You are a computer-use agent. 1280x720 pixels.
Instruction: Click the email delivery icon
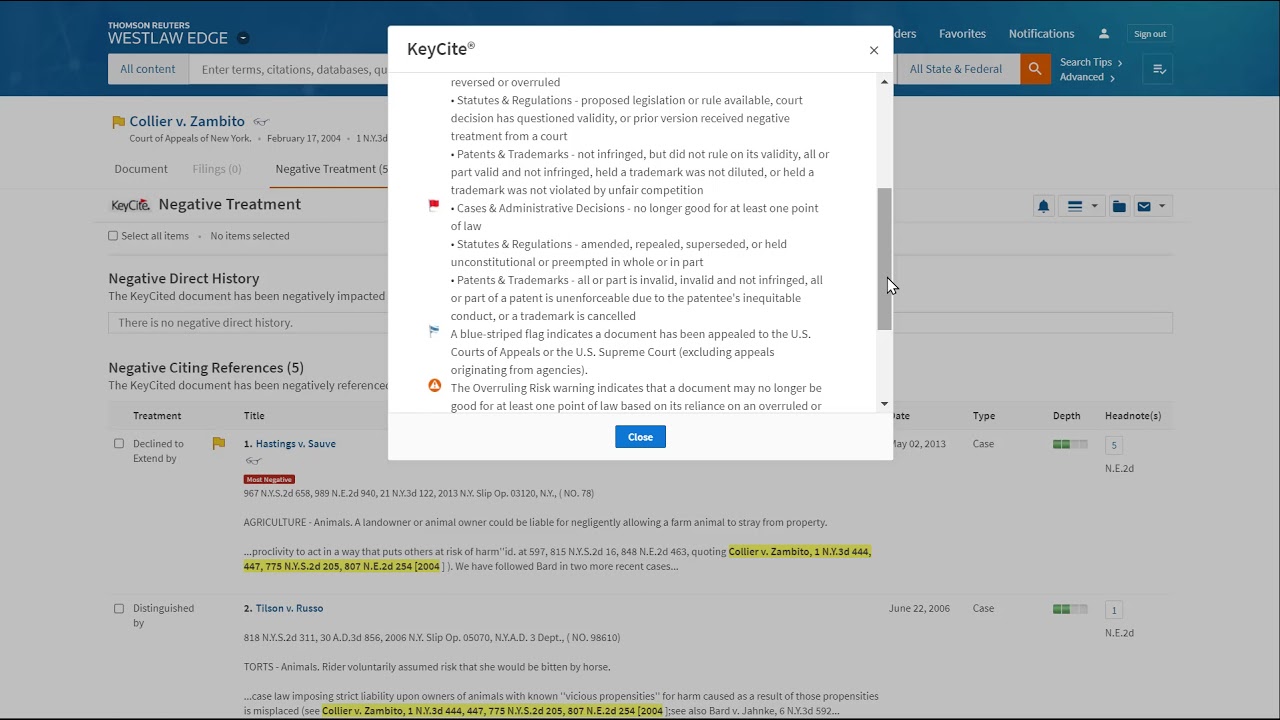[1144, 206]
